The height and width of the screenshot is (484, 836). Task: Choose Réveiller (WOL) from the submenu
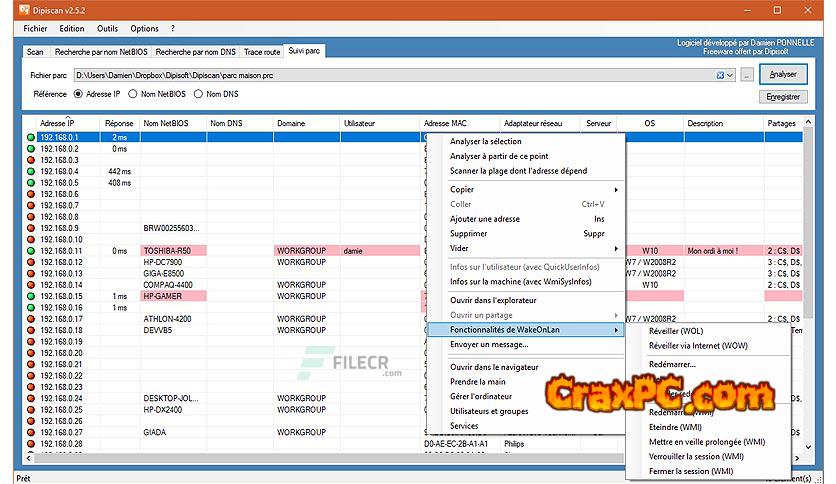(x=677, y=330)
